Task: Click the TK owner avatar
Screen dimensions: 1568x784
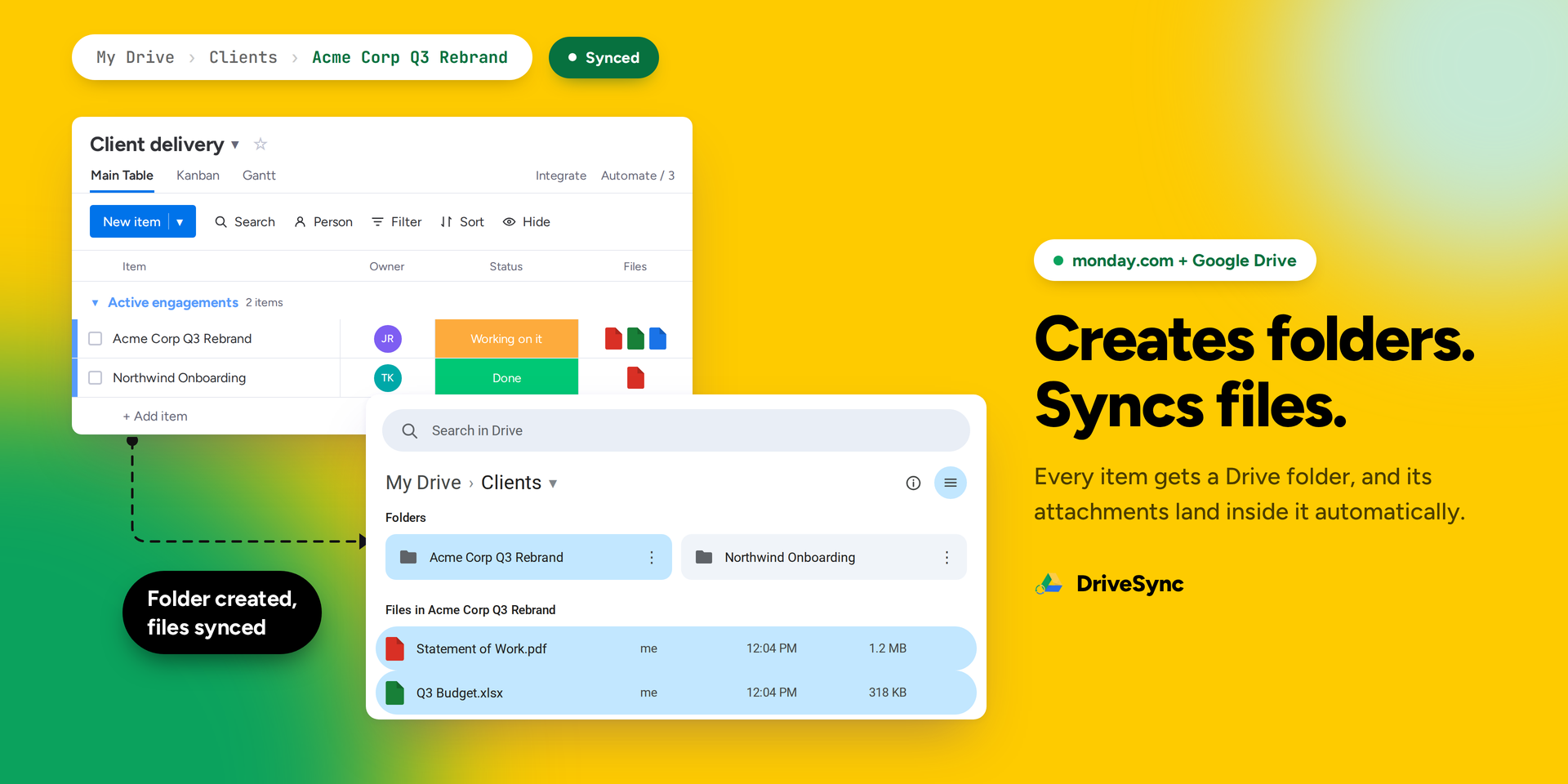Action: (388, 378)
